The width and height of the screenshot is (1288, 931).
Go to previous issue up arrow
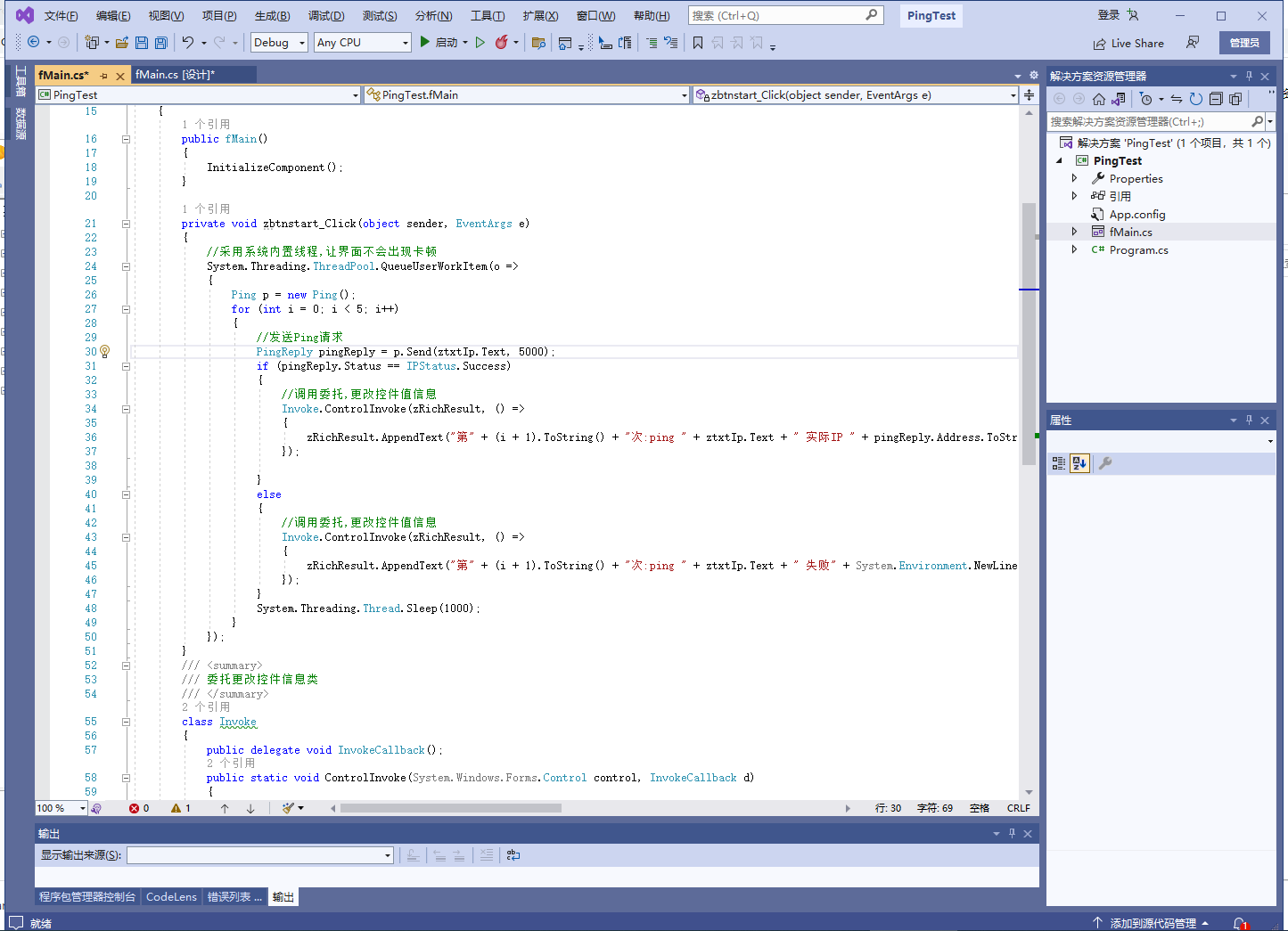click(x=225, y=808)
